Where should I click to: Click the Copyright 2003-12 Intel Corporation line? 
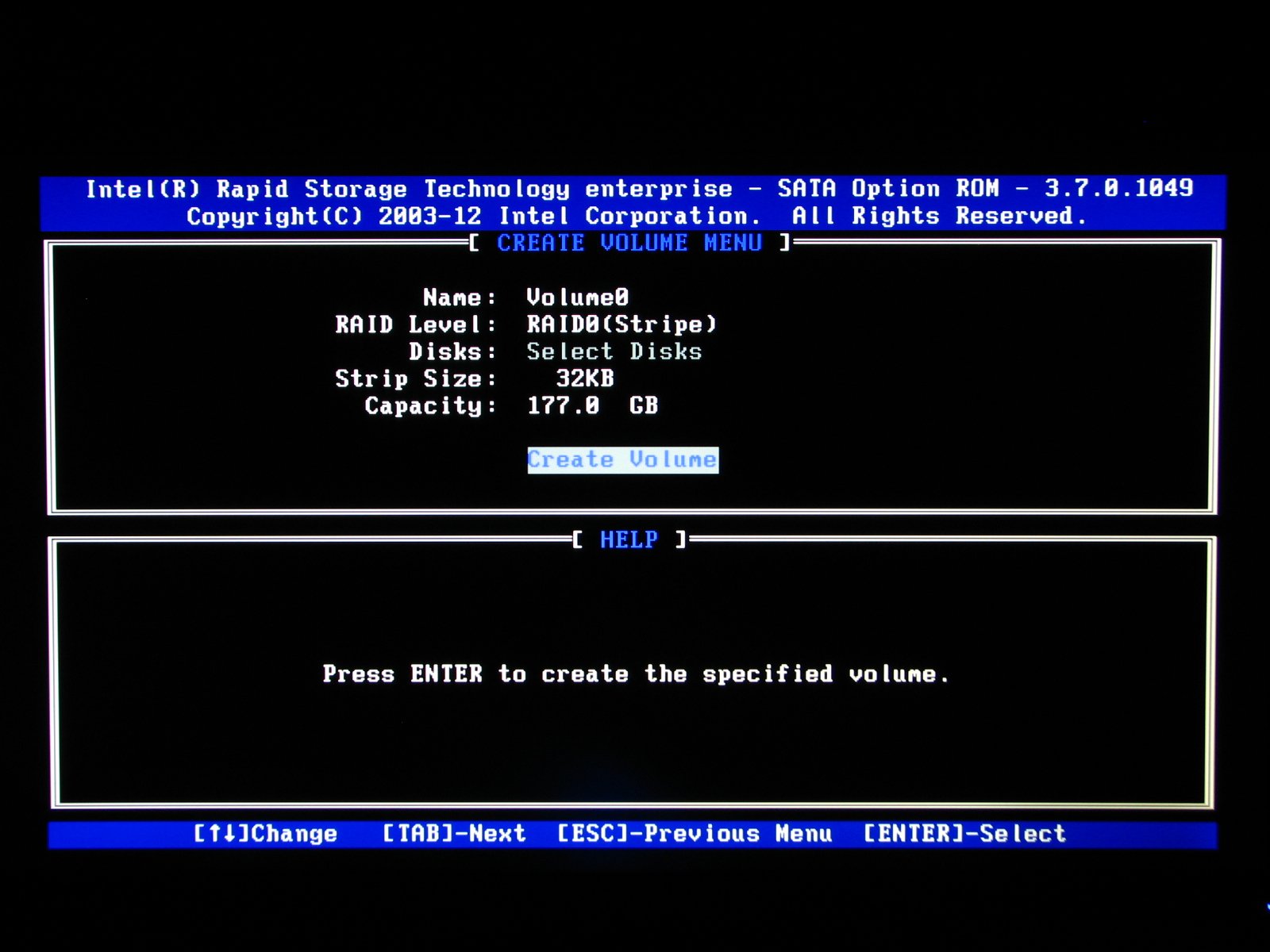coord(637,216)
